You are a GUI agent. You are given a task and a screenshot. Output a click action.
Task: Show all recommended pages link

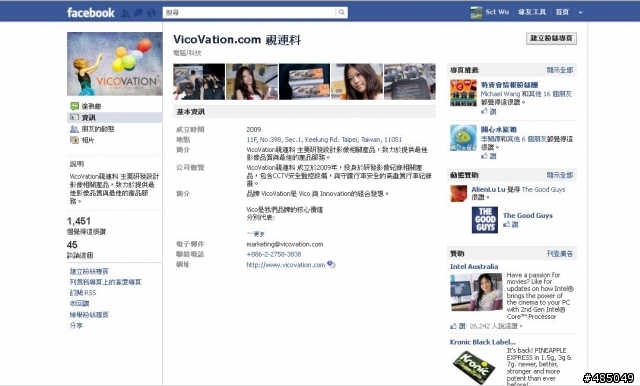point(560,70)
